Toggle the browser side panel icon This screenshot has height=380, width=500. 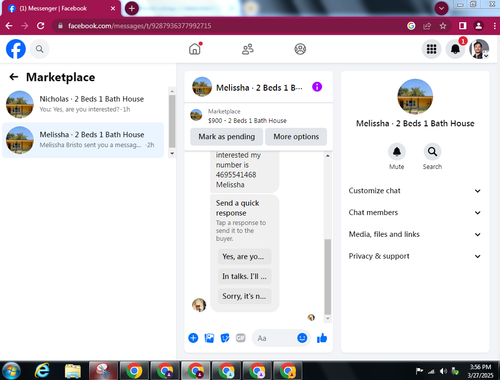[x=462, y=26]
